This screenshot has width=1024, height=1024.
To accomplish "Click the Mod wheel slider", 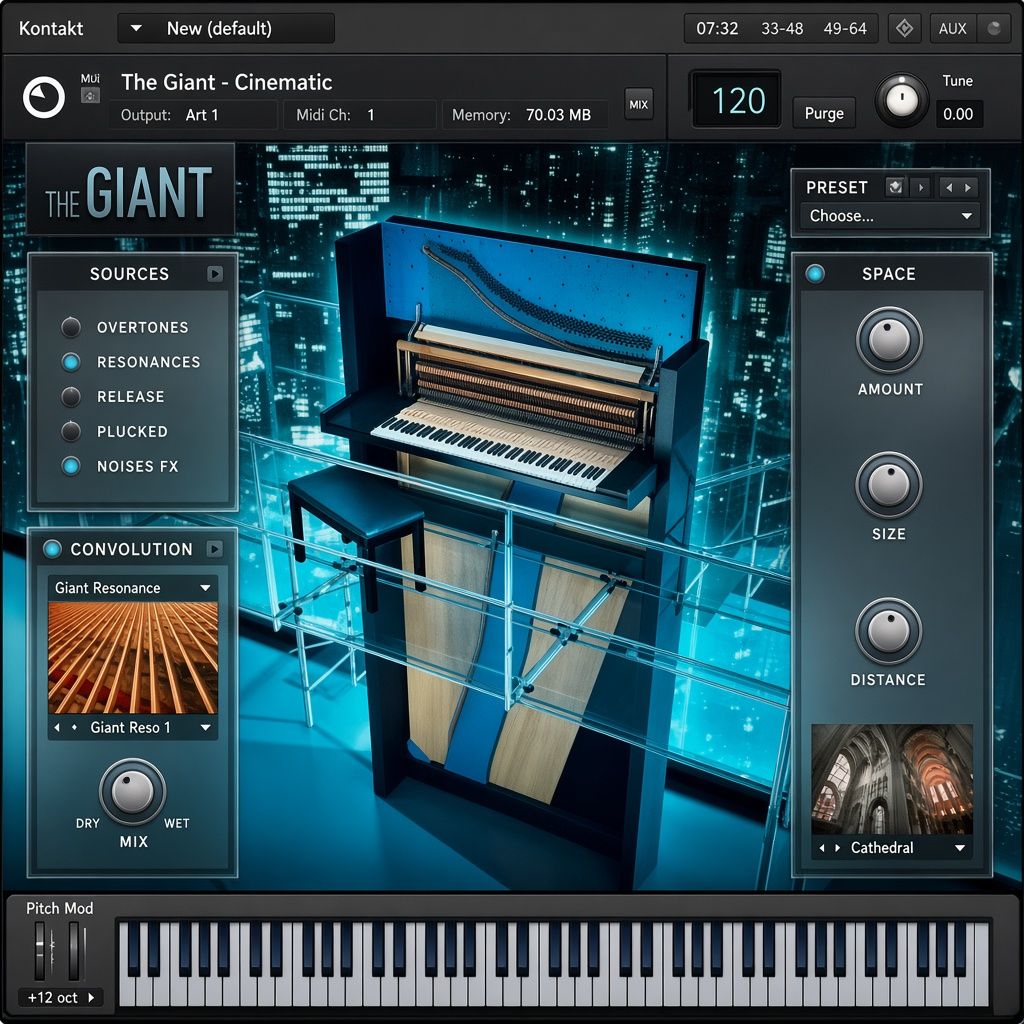I will click(x=73, y=951).
